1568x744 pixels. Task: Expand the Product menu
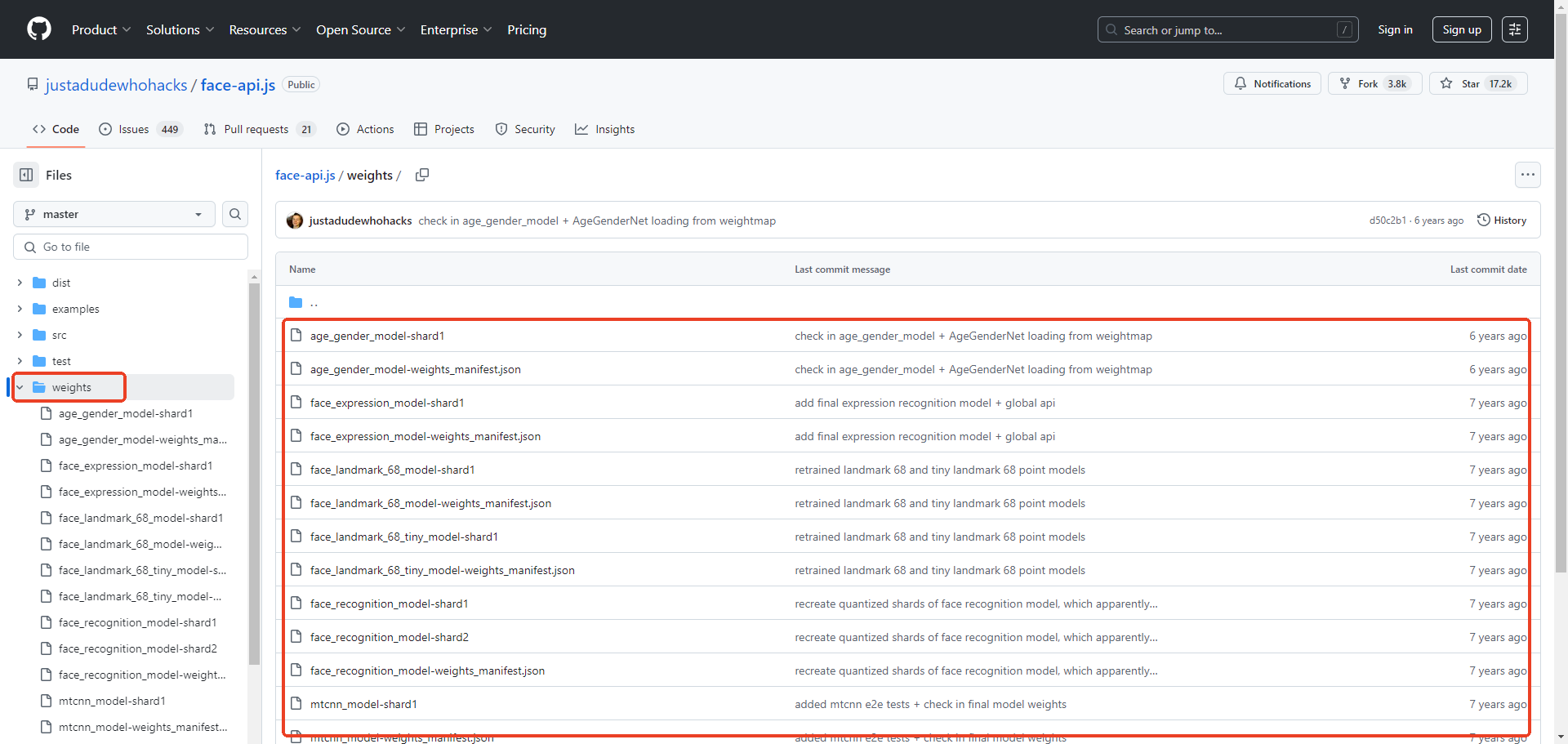click(101, 29)
